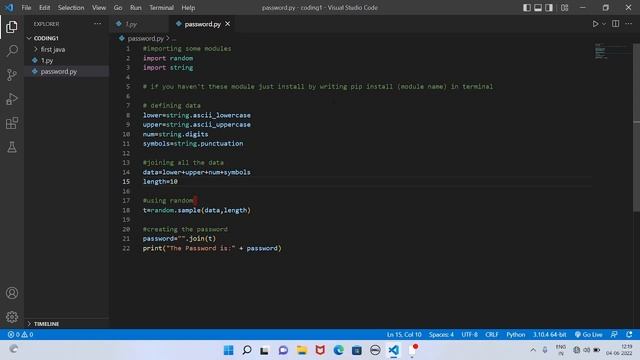Open Explorer Views and More Actions ellipsis
Viewport: 640px width, 360px height.
[x=98, y=24]
